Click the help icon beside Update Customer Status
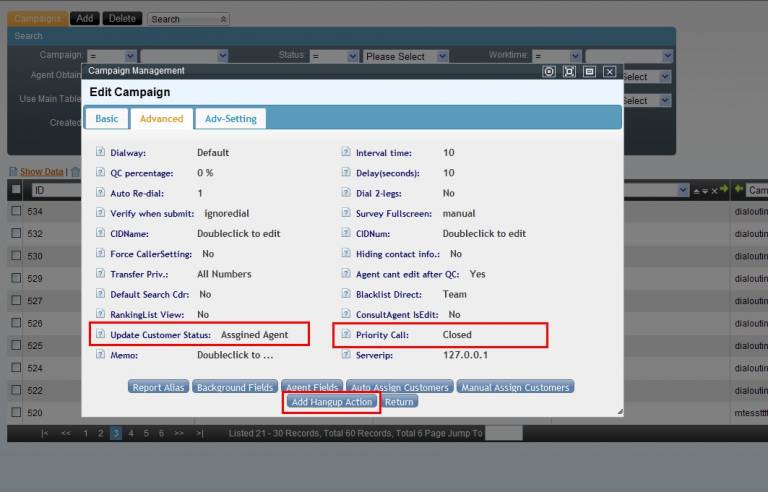 [x=100, y=335]
